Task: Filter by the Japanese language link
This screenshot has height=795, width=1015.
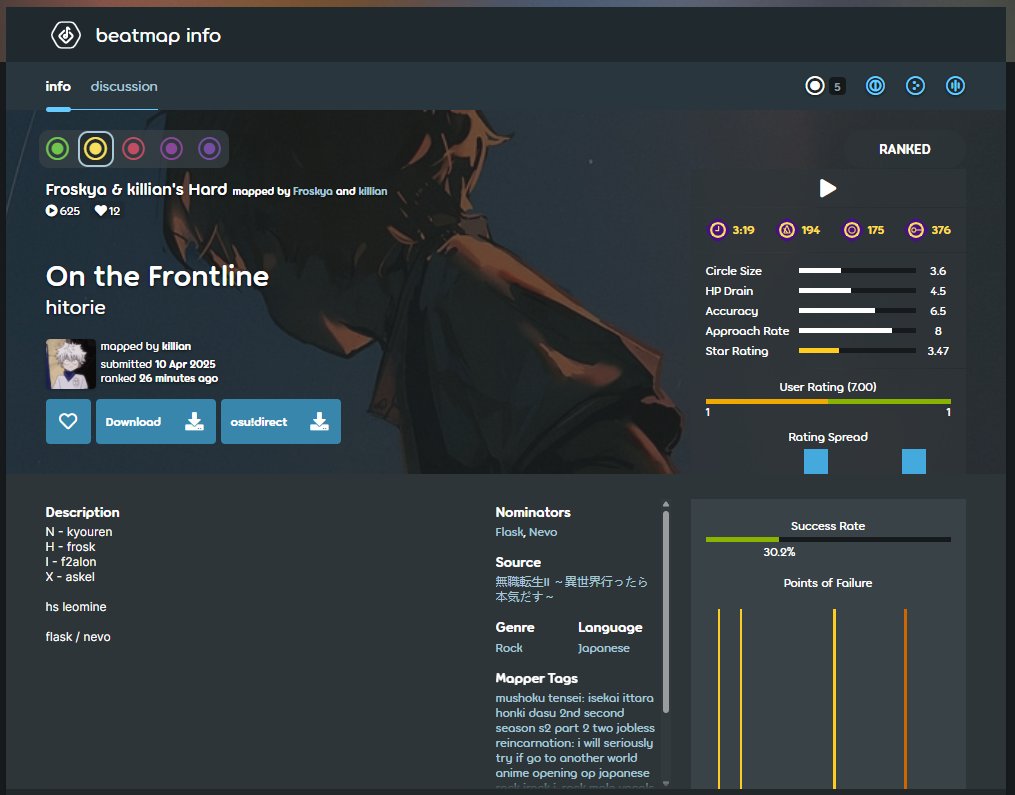Action: pos(603,648)
